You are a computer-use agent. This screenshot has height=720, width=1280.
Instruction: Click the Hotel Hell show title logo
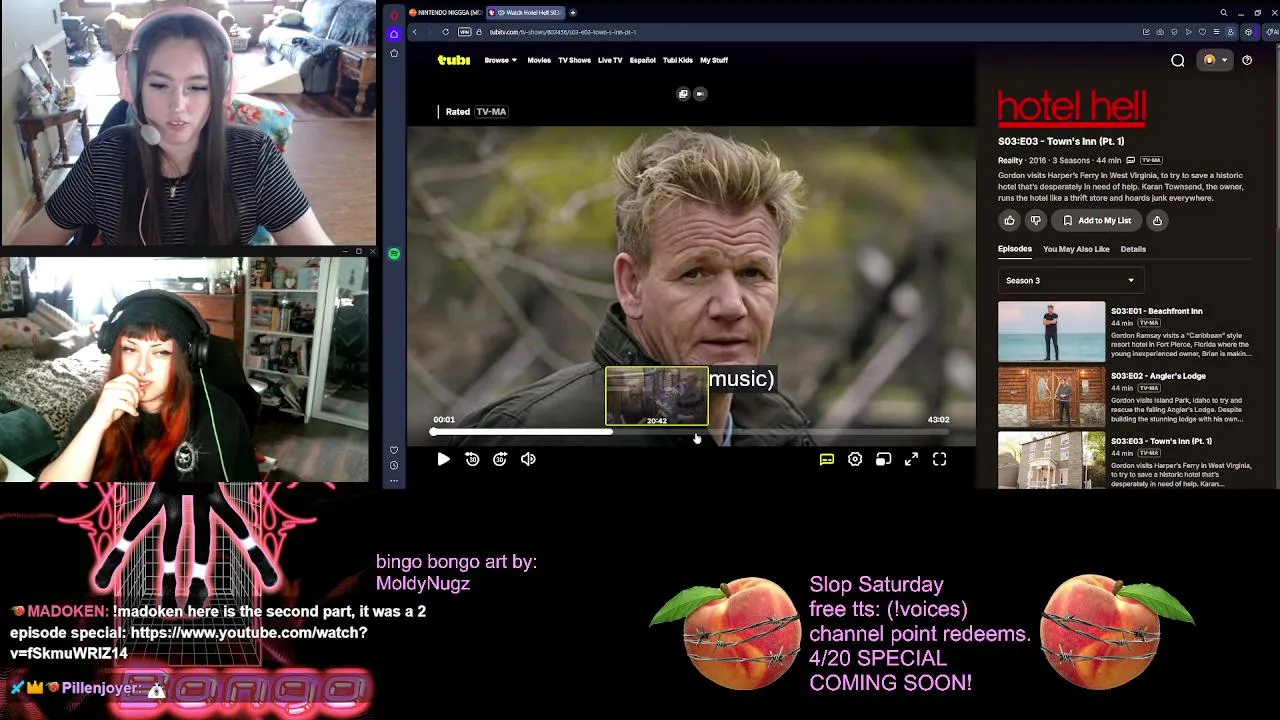pos(1072,108)
